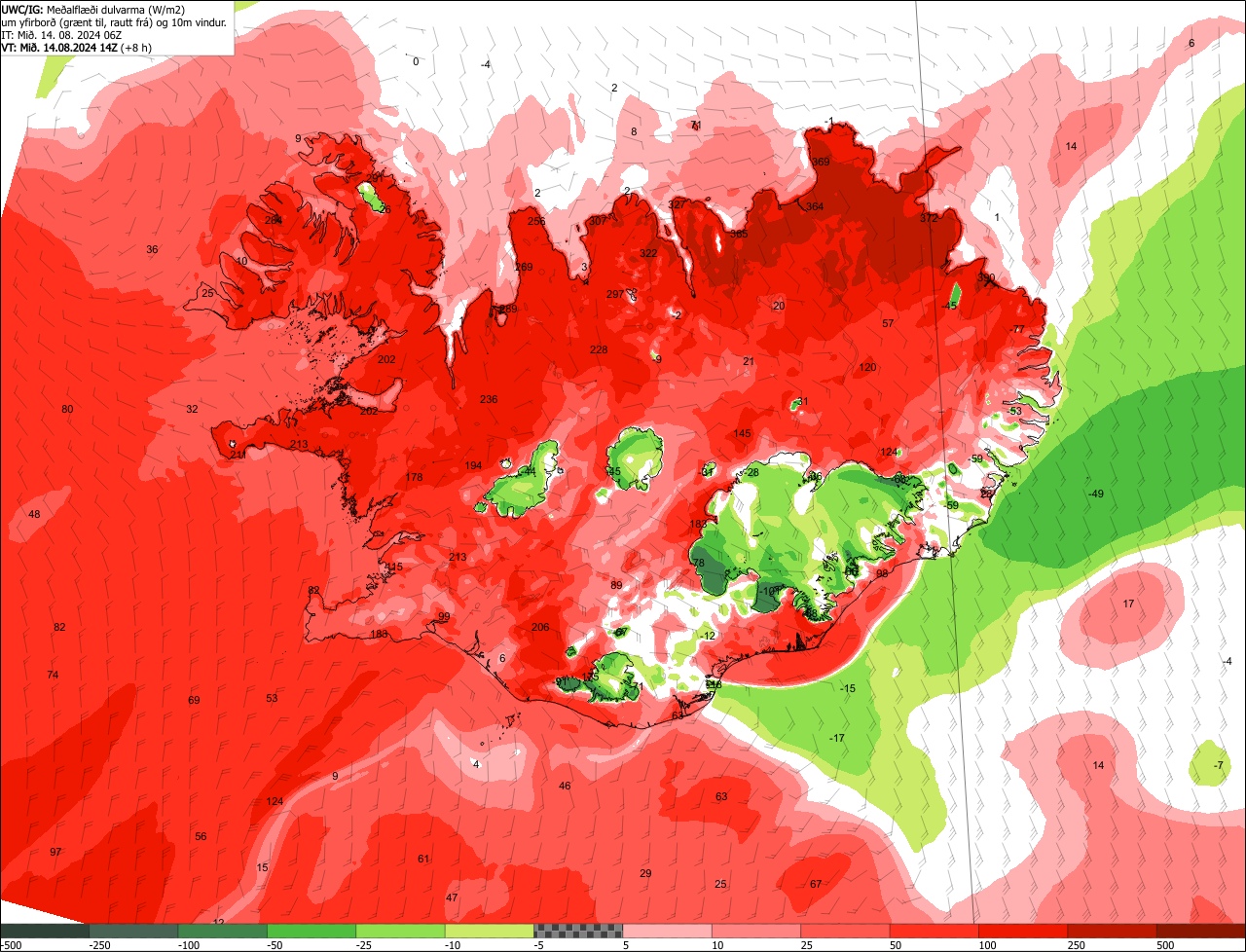
Task: Click the map value '120'
Action: coord(868,368)
